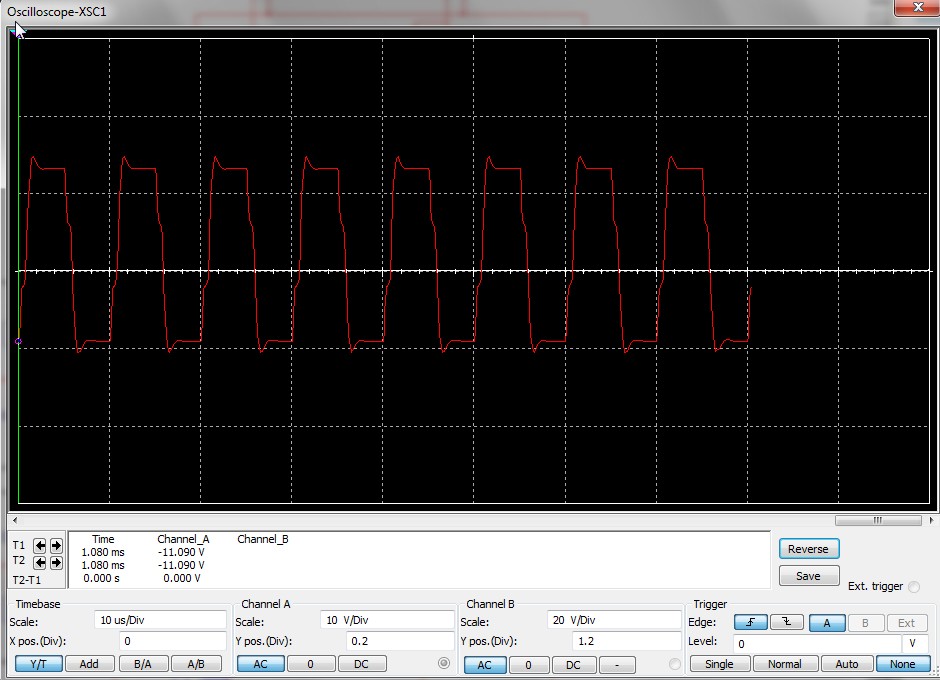This screenshot has height=680, width=940.
Task: Set Channel B coupling to DC
Action: [x=573, y=665]
